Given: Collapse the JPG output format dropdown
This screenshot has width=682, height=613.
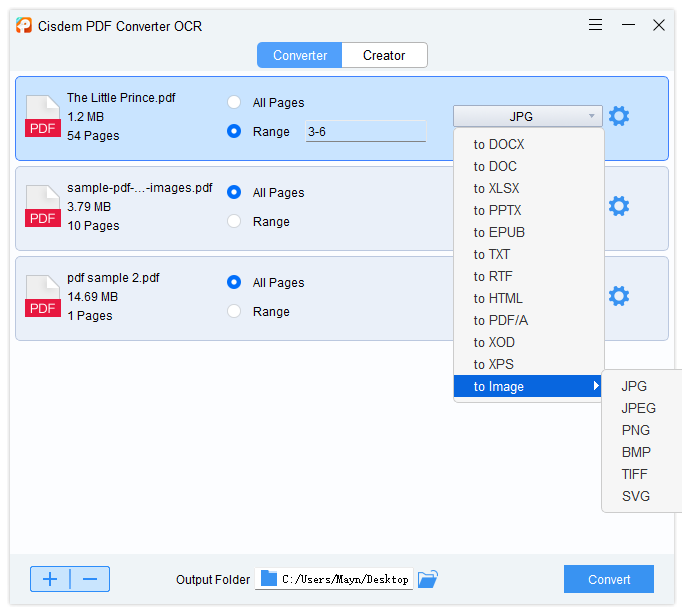Looking at the screenshot, I should [x=527, y=116].
